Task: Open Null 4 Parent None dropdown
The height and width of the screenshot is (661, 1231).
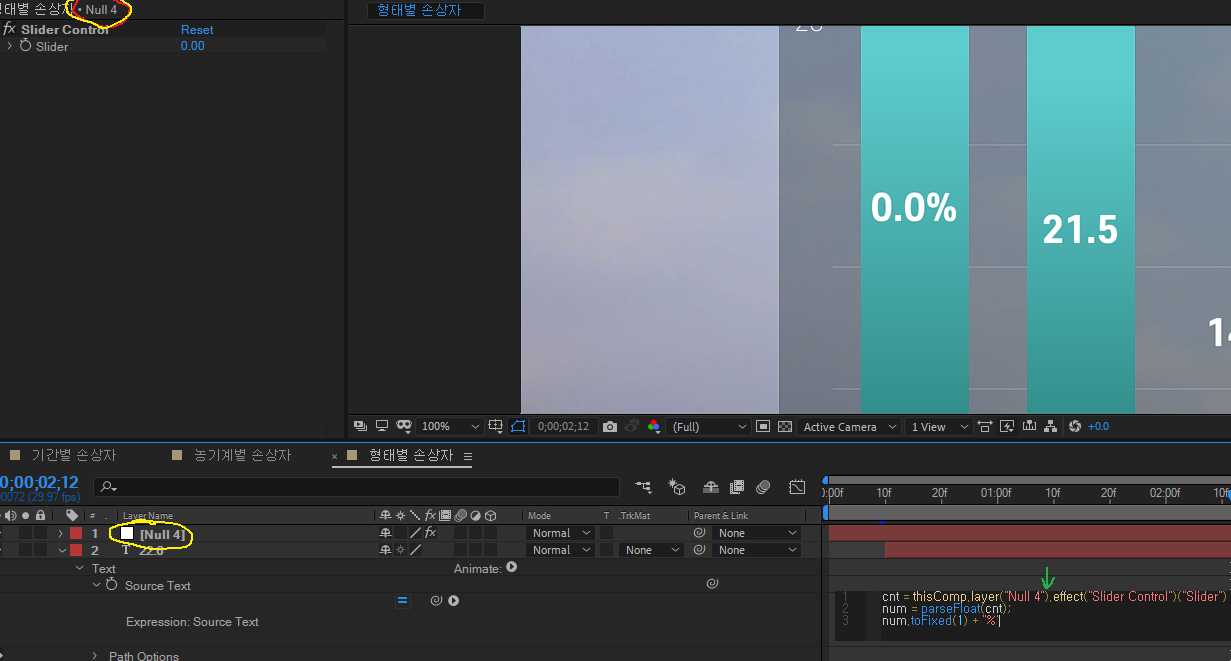Action: pyautogui.click(x=757, y=534)
